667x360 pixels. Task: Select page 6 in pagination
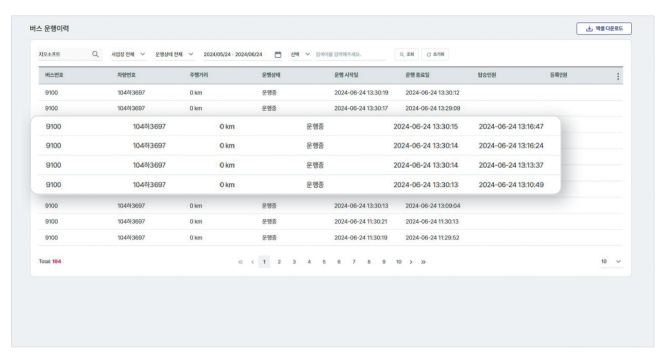click(339, 262)
